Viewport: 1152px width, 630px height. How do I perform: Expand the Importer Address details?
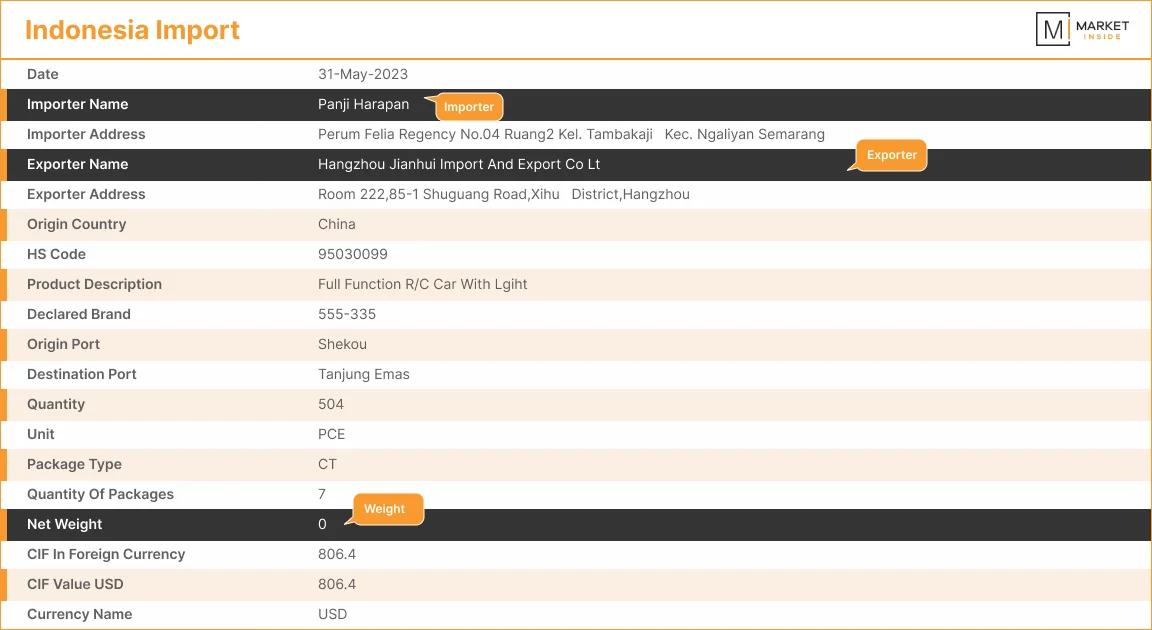point(576,133)
